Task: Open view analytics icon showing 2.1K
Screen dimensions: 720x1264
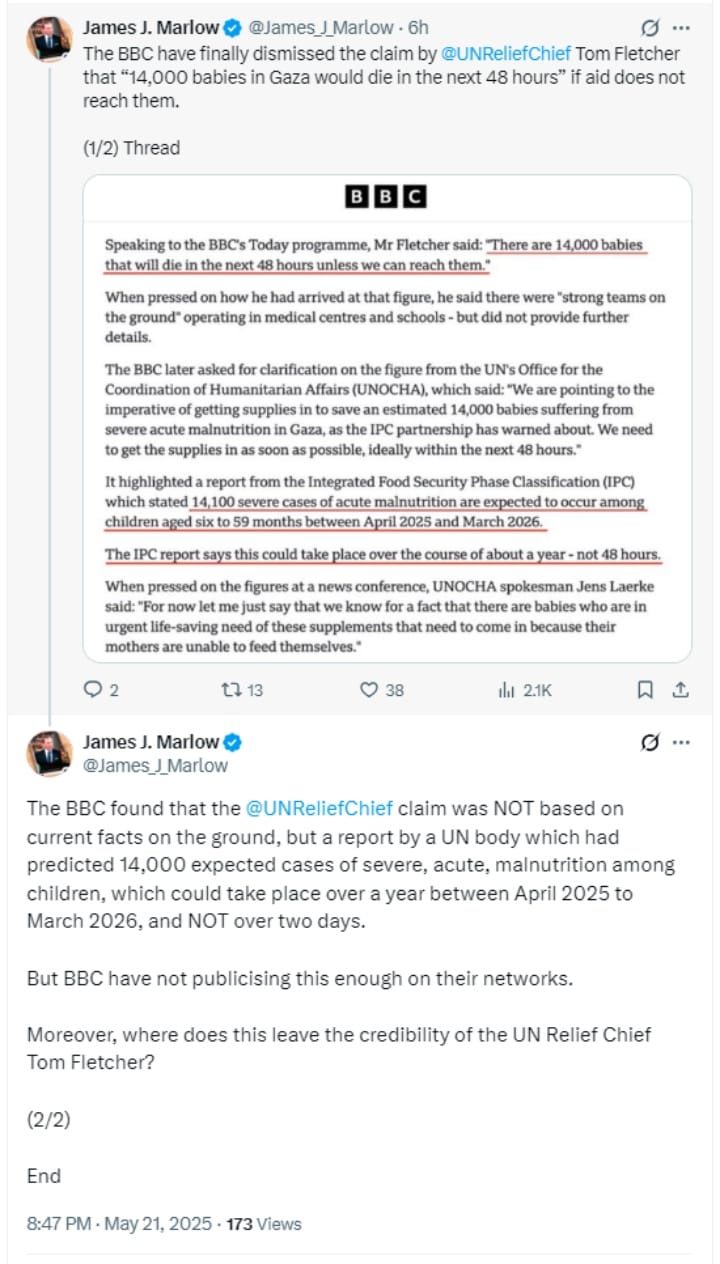Action: 506,689
